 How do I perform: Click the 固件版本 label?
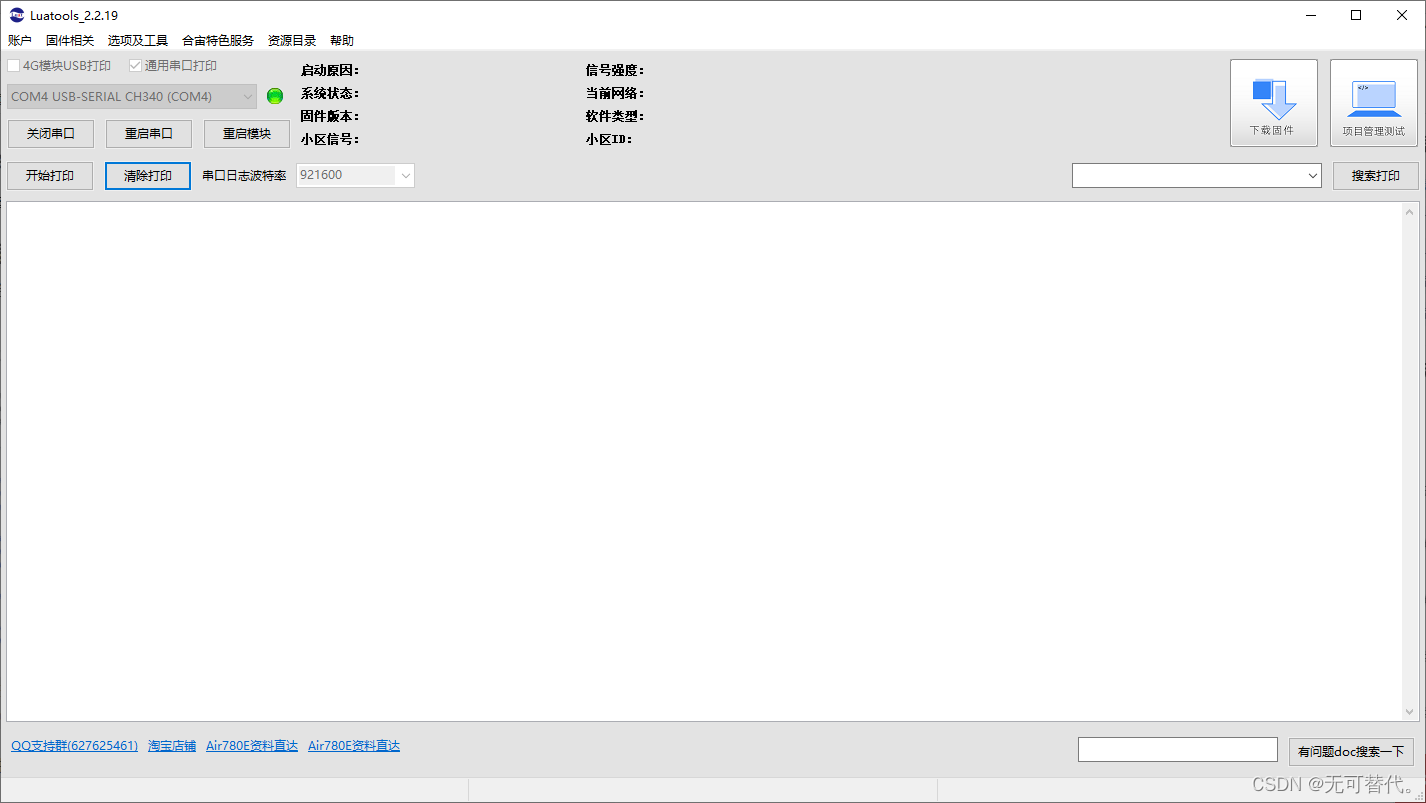pyautogui.click(x=330, y=116)
